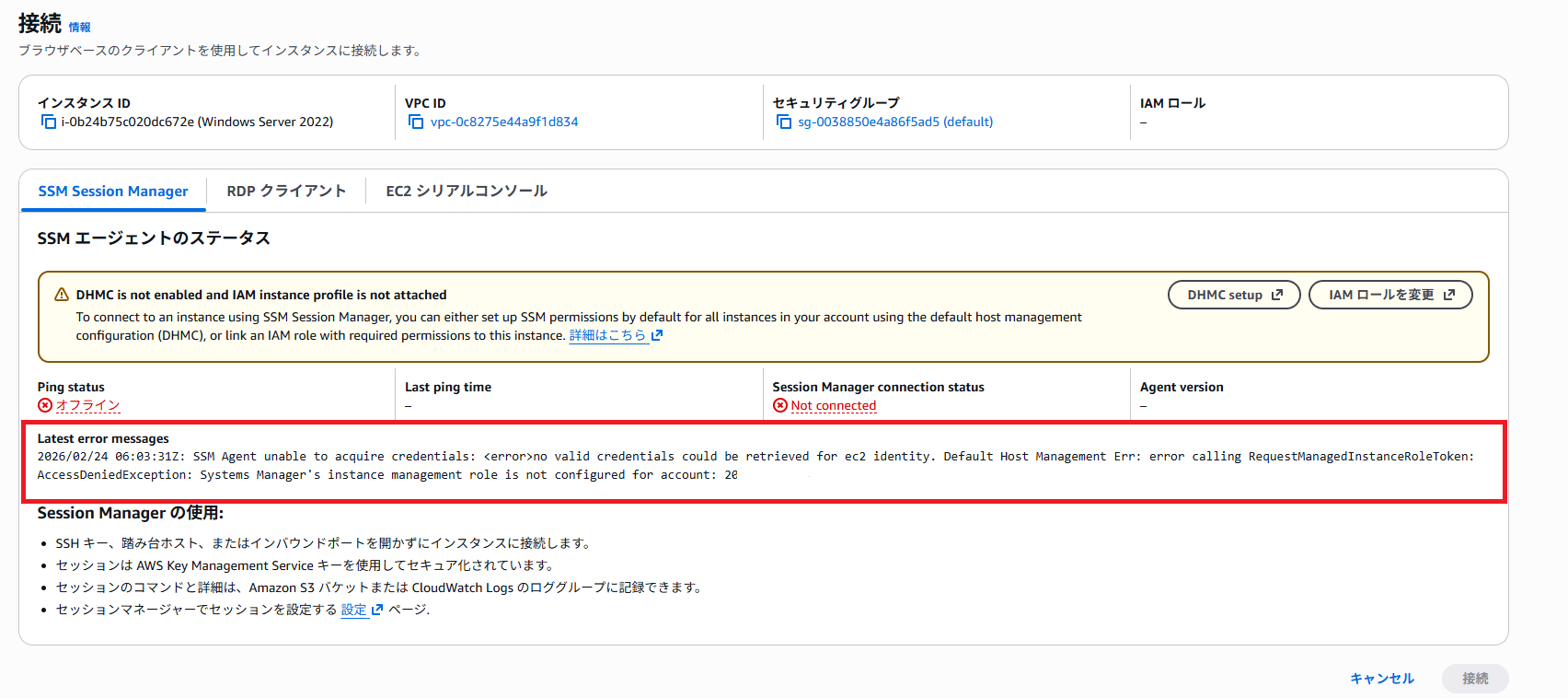This screenshot has width=1568, height=698.
Task: Click the IAM ロールを変更 button
Action: [1390, 295]
